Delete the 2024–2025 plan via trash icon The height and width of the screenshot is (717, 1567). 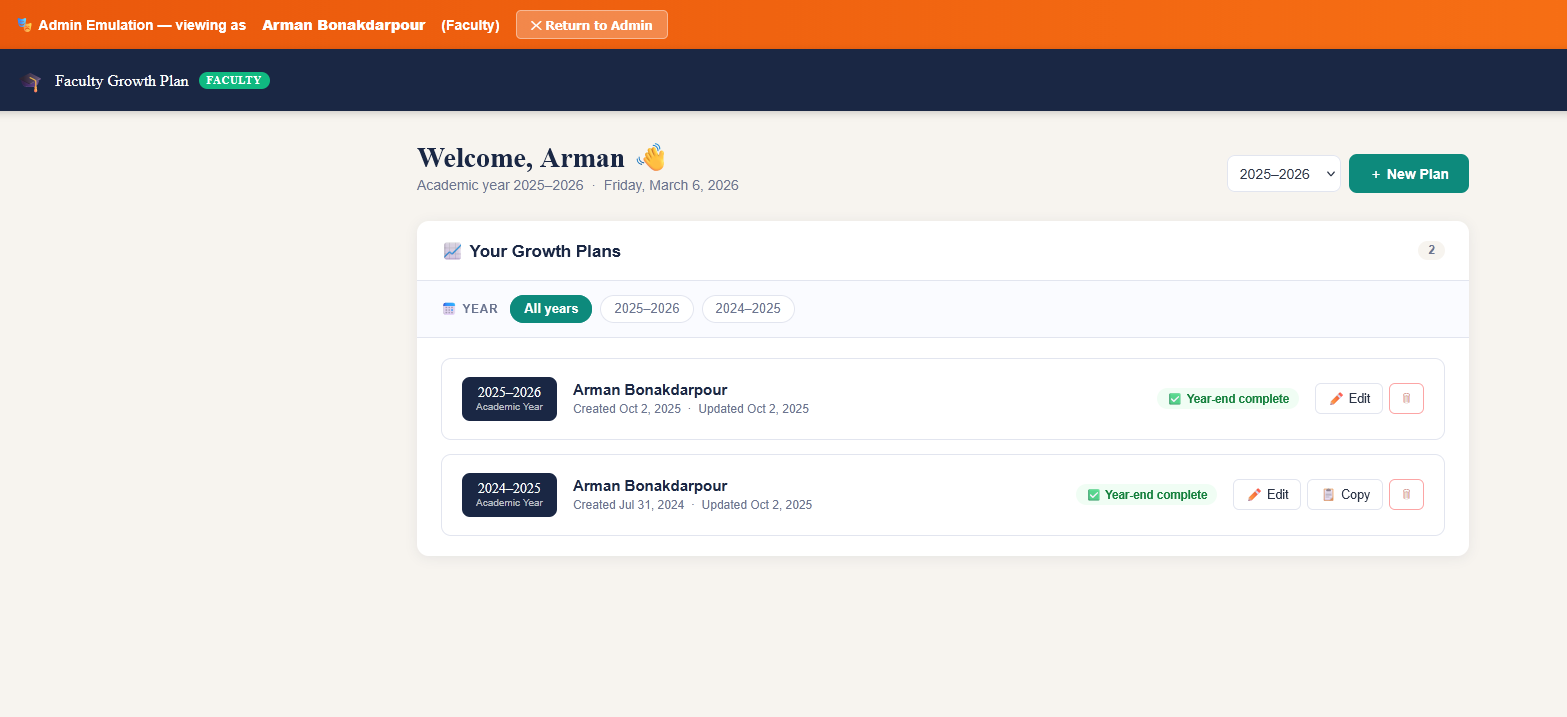pos(1406,494)
